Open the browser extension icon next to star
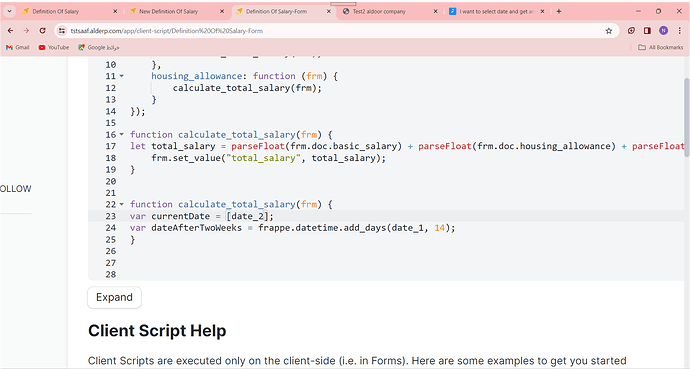The image size is (690, 369). 631,31
